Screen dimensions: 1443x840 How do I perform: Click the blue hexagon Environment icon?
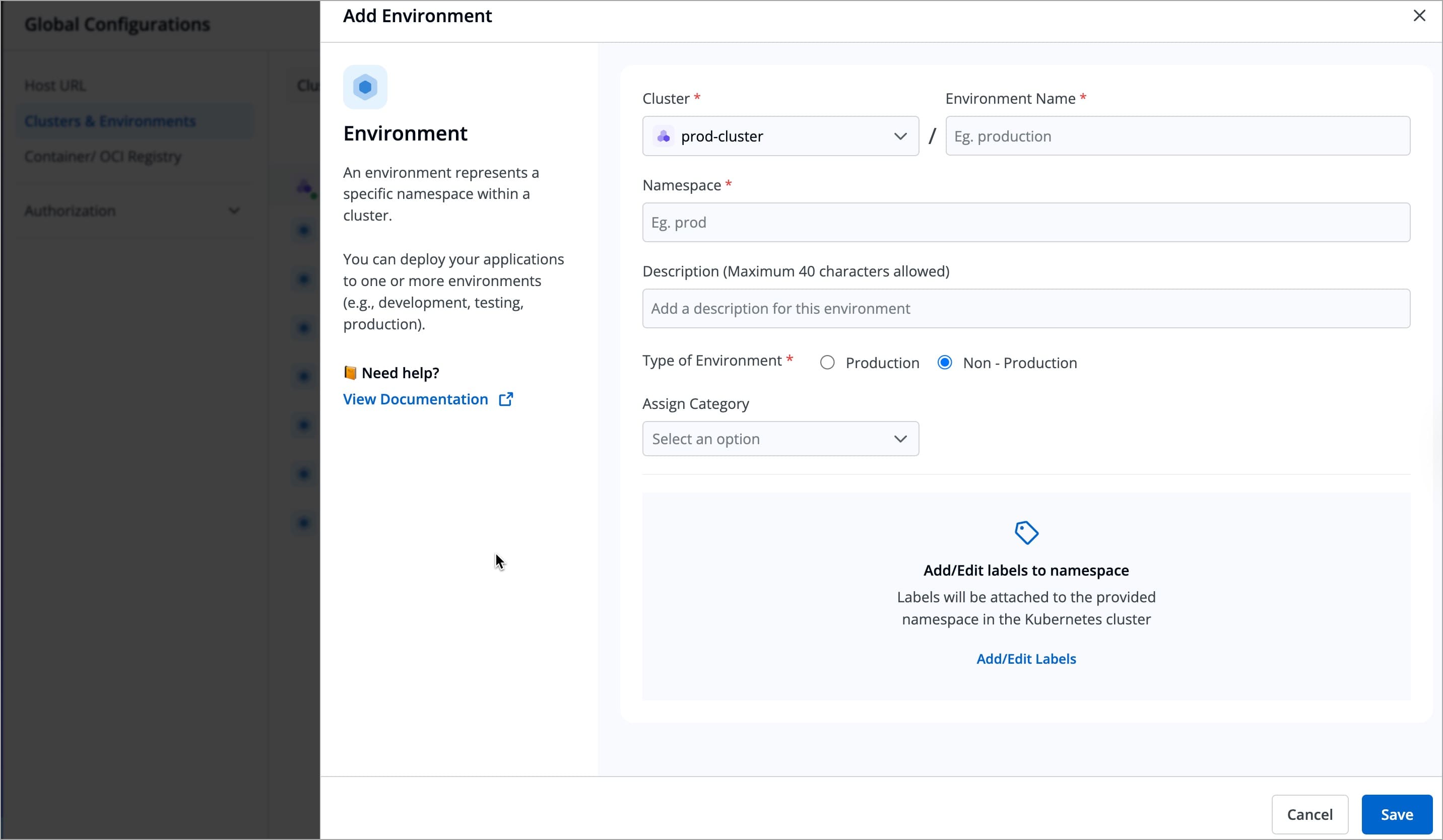[x=365, y=87]
